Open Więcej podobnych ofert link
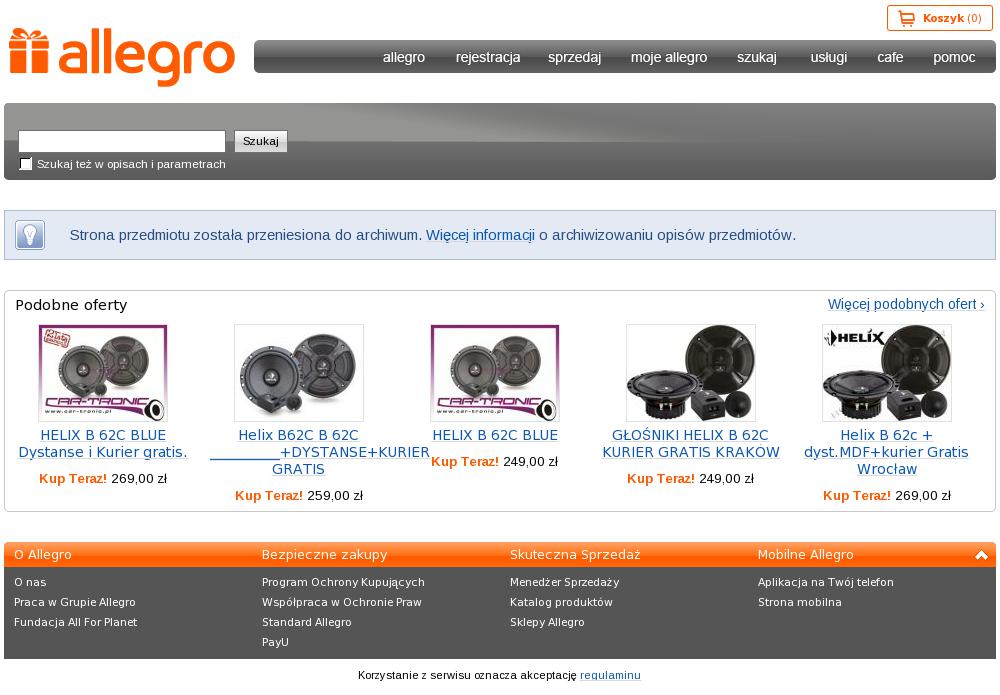Image resolution: width=1000 pixels, height=695 pixels. point(906,304)
